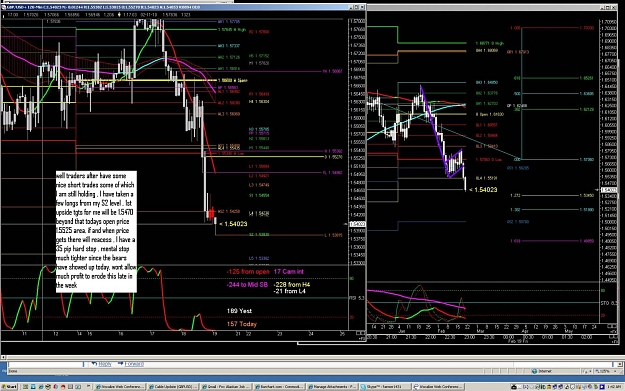Image resolution: width=625 pixels, height=391 pixels.
Task: Click the system tray clock
Action: coord(615,387)
